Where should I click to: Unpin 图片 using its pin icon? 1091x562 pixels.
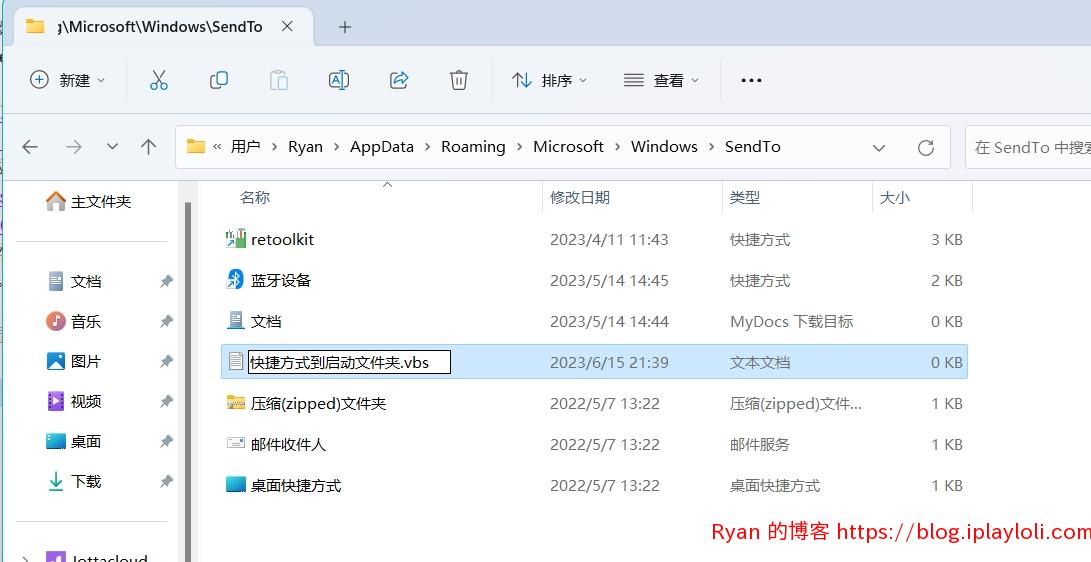pyautogui.click(x=166, y=362)
